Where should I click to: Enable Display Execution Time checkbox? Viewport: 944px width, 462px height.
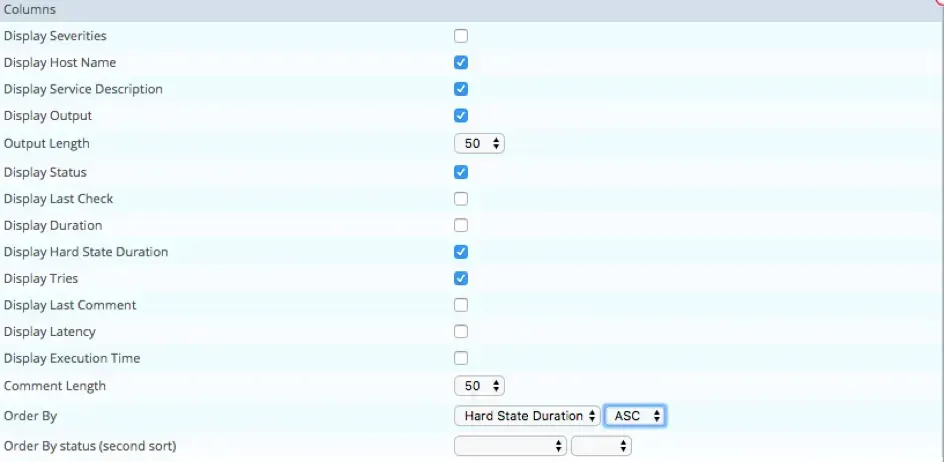point(461,358)
